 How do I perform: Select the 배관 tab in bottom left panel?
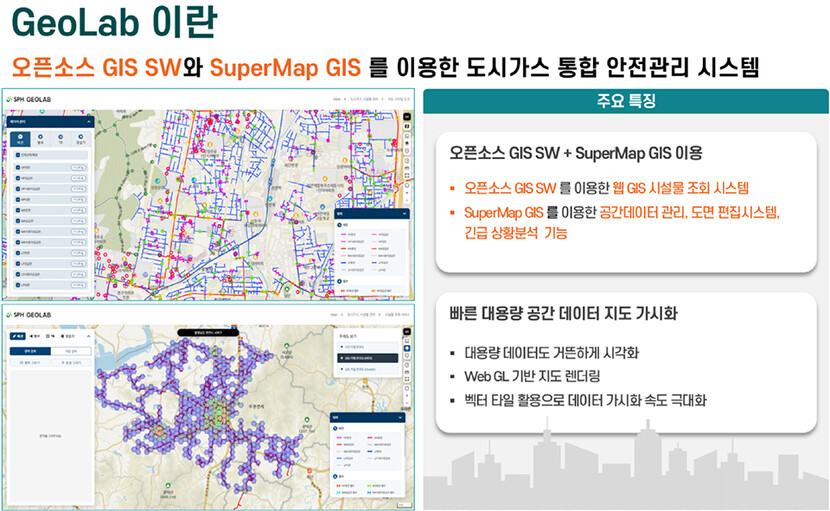pos(17,336)
